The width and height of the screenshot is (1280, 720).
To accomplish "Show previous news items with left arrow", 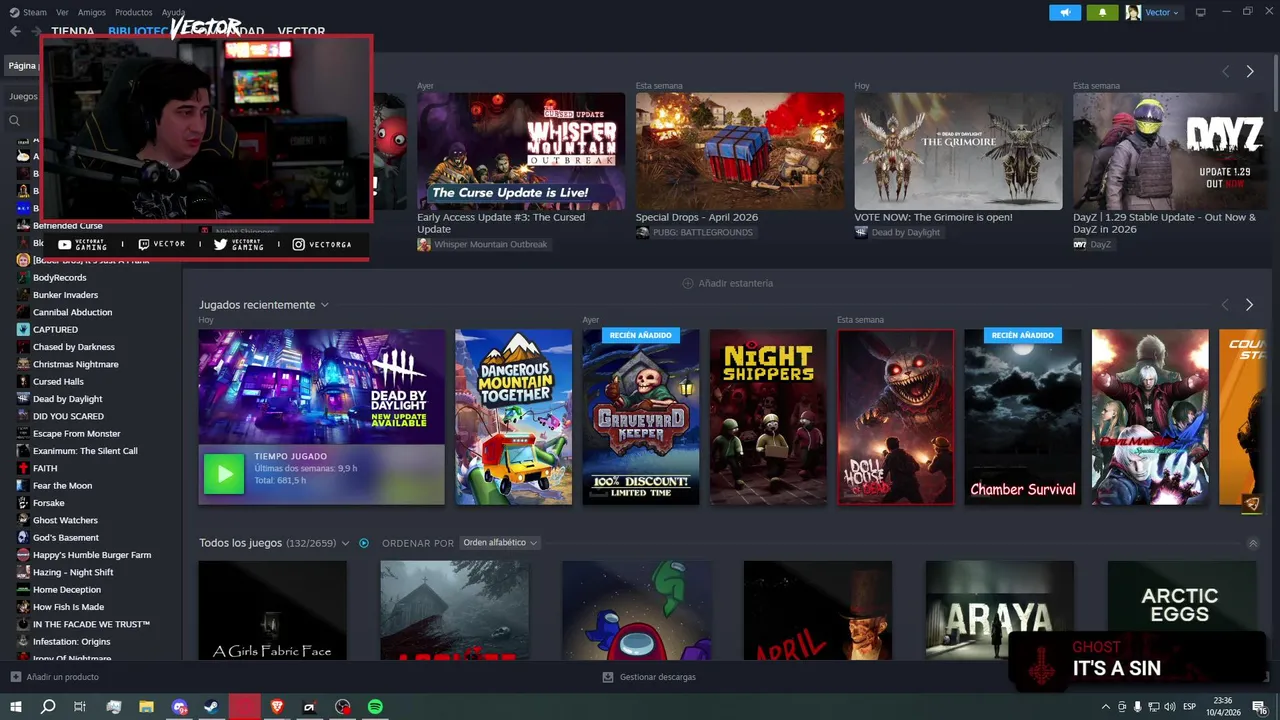I will point(1225,71).
